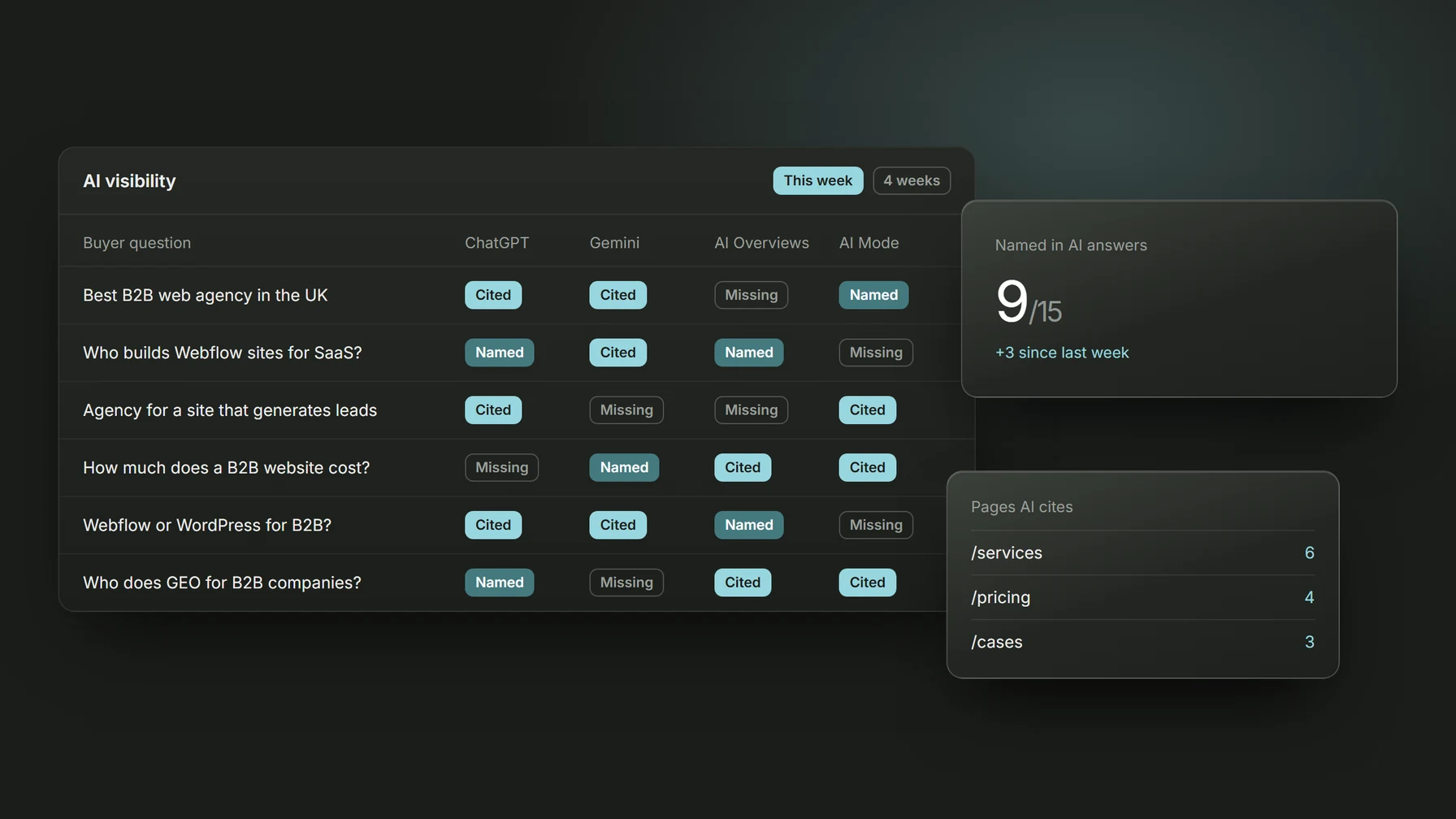Select 'Who builds Webflow sites for SaaS?' question
The width and height of the screenshot is (1456, 819).
click(x=223, y=353)
